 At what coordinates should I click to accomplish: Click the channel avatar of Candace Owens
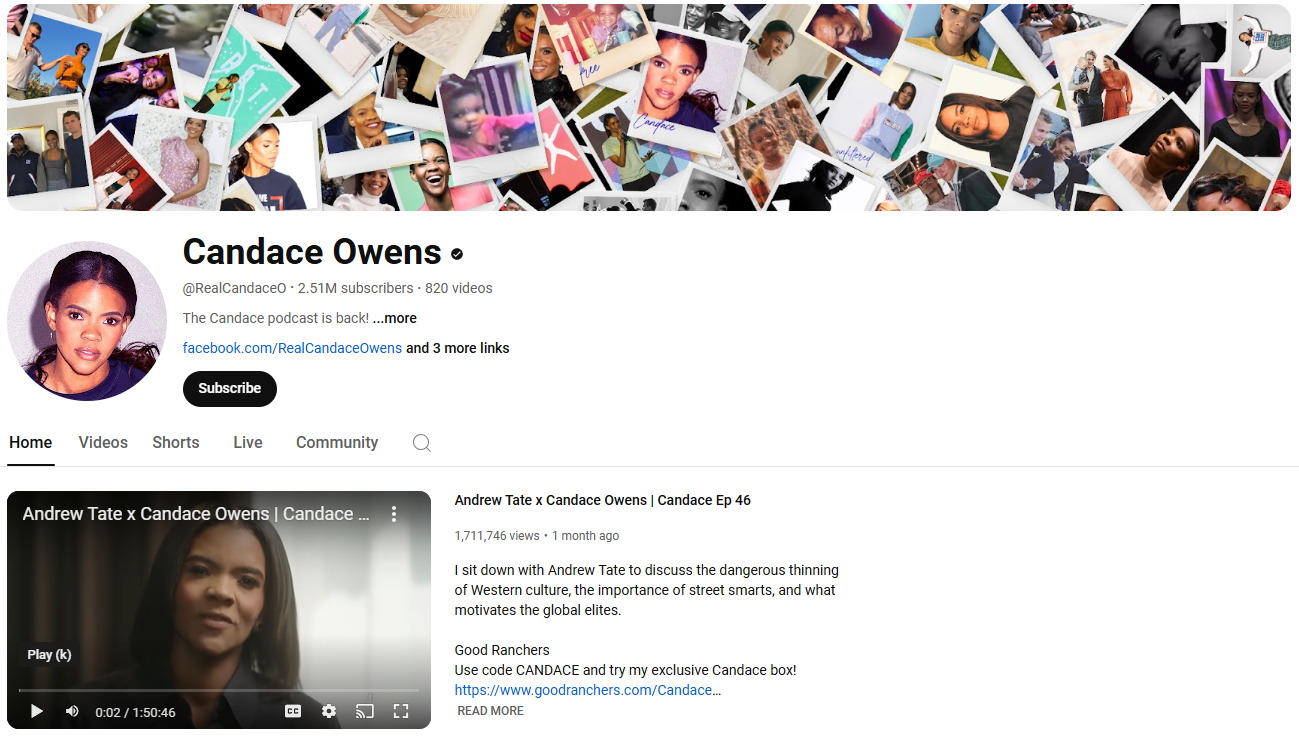87,321
